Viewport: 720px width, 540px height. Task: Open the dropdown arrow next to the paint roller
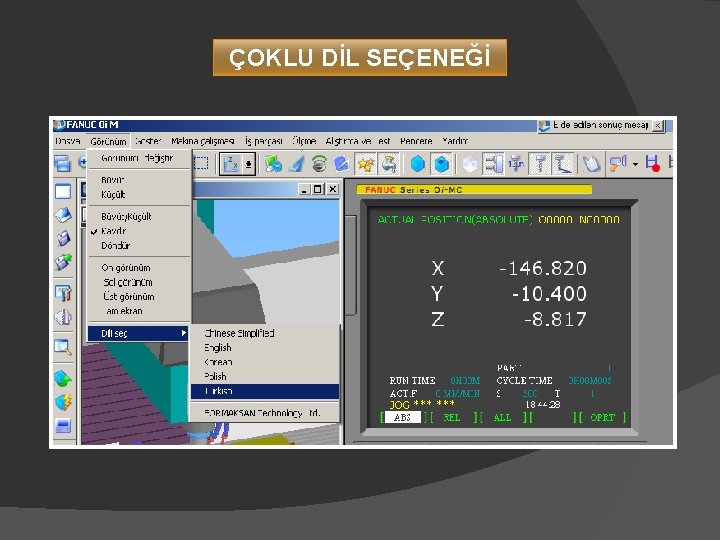pyautogui.click(x=636, y=164)
